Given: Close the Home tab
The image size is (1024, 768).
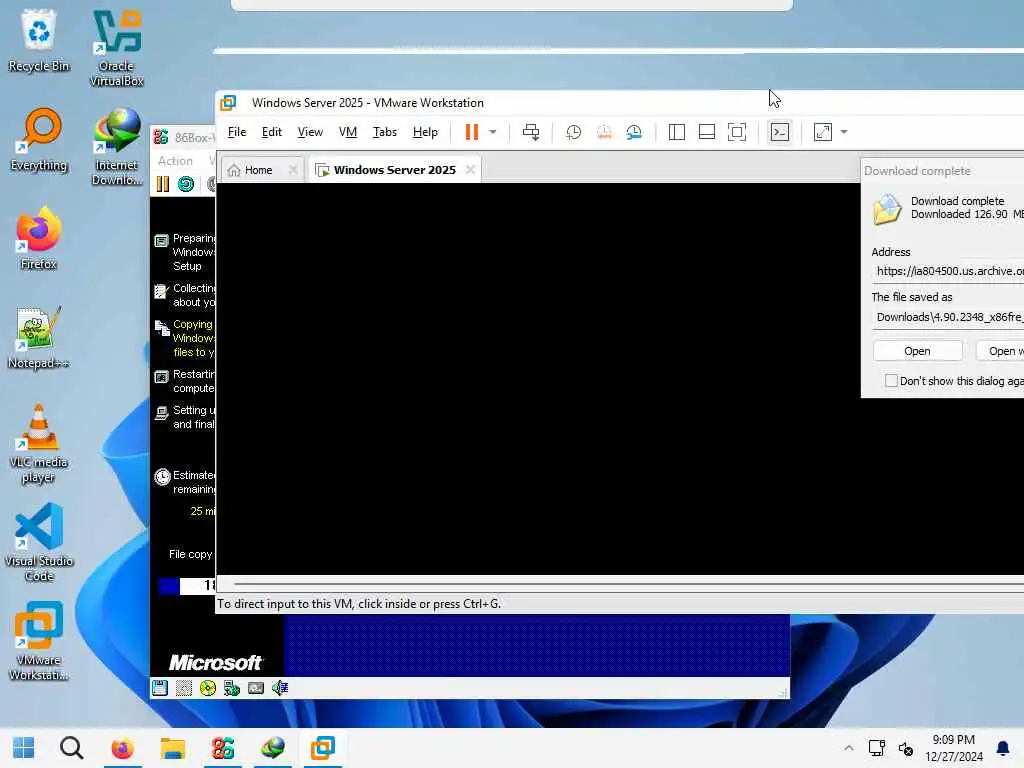Looking at the screenshot, I should [x=293, y=170].
